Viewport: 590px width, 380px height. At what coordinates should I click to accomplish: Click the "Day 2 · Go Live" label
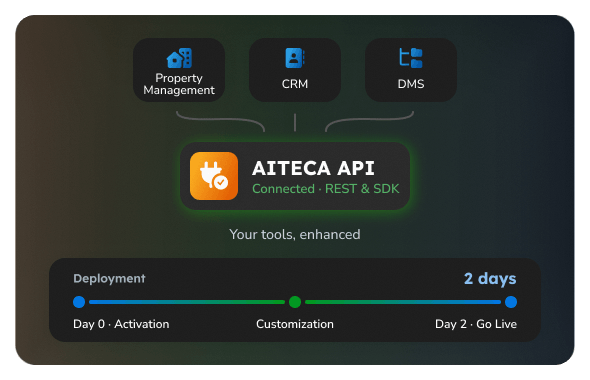pyautogui.click(x=476, y=324)
